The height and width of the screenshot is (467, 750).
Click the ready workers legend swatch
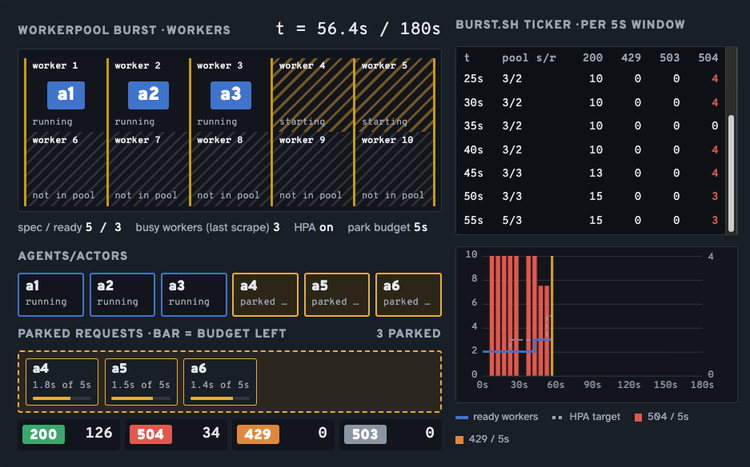point(462,417)
